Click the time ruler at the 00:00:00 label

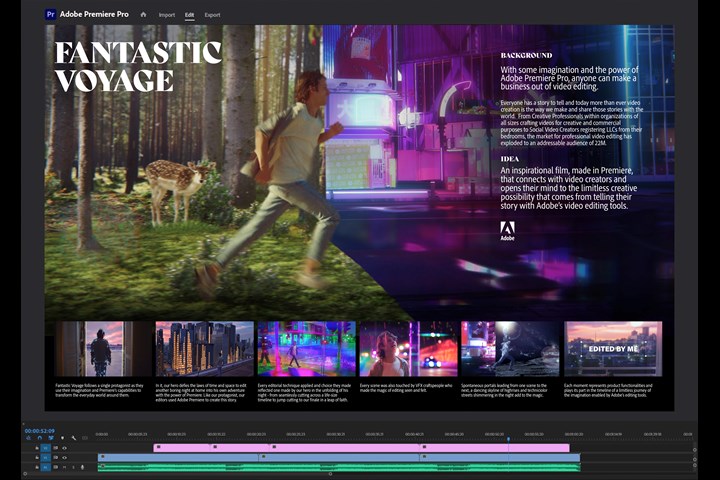coord(101,434)
